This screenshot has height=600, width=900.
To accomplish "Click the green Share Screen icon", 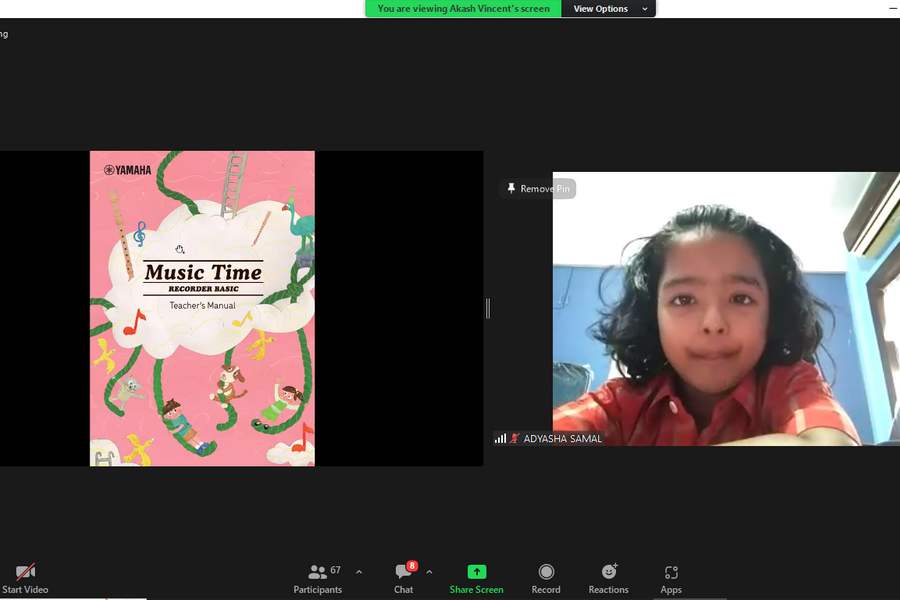I will pyautogui.click(x=476, y=572).
